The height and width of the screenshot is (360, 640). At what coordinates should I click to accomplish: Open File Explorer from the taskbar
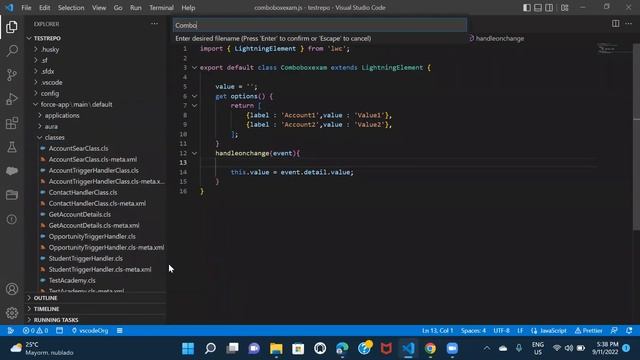pos(276,348)
